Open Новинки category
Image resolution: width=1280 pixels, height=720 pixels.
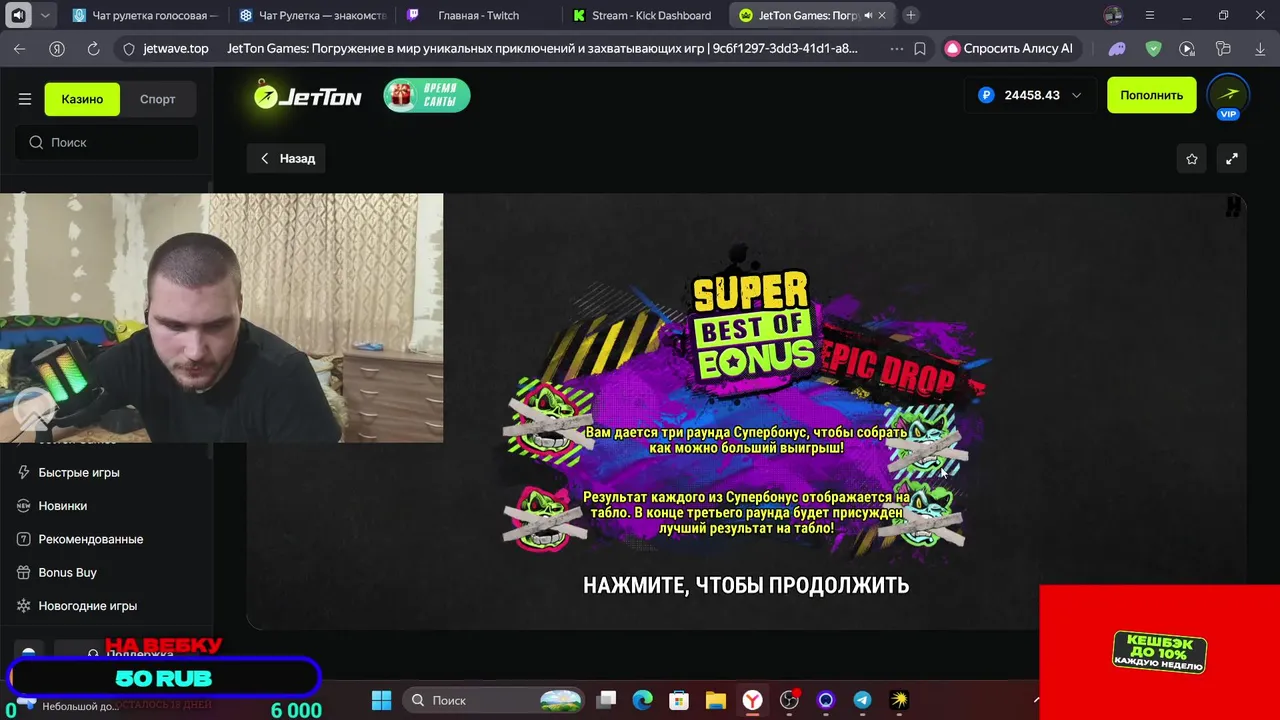click(x=63, y=506)
